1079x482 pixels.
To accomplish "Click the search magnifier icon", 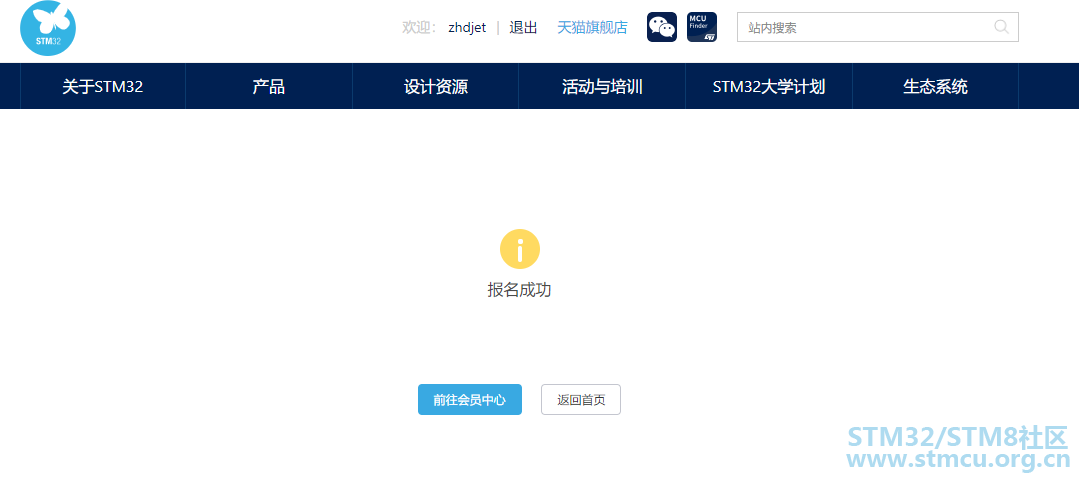I will coord(1001,27).
